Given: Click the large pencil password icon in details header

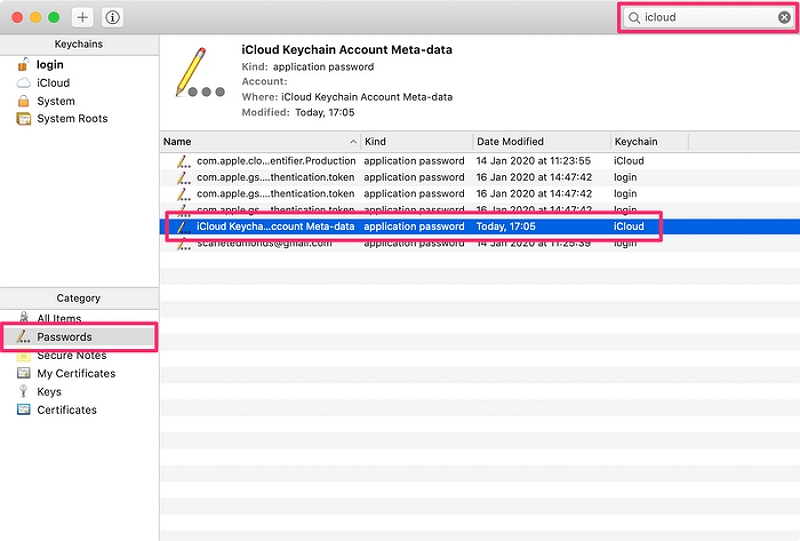Looking at the screenshot, I should (199, 72).
